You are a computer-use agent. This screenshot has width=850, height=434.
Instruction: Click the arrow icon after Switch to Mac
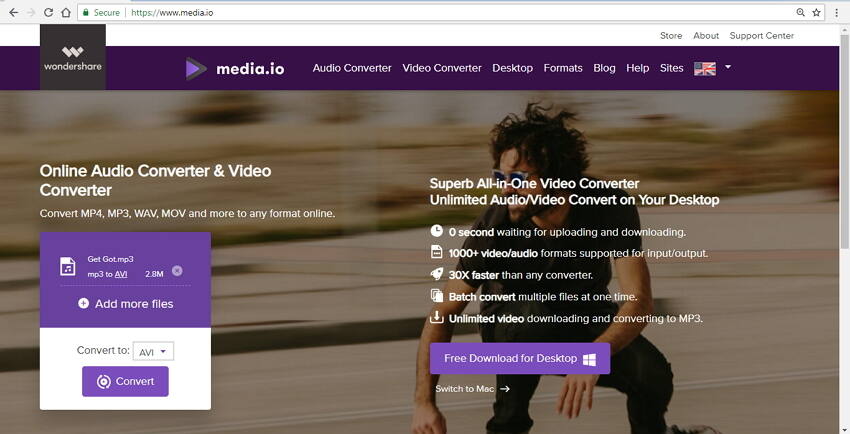click(x=505, y=388)
